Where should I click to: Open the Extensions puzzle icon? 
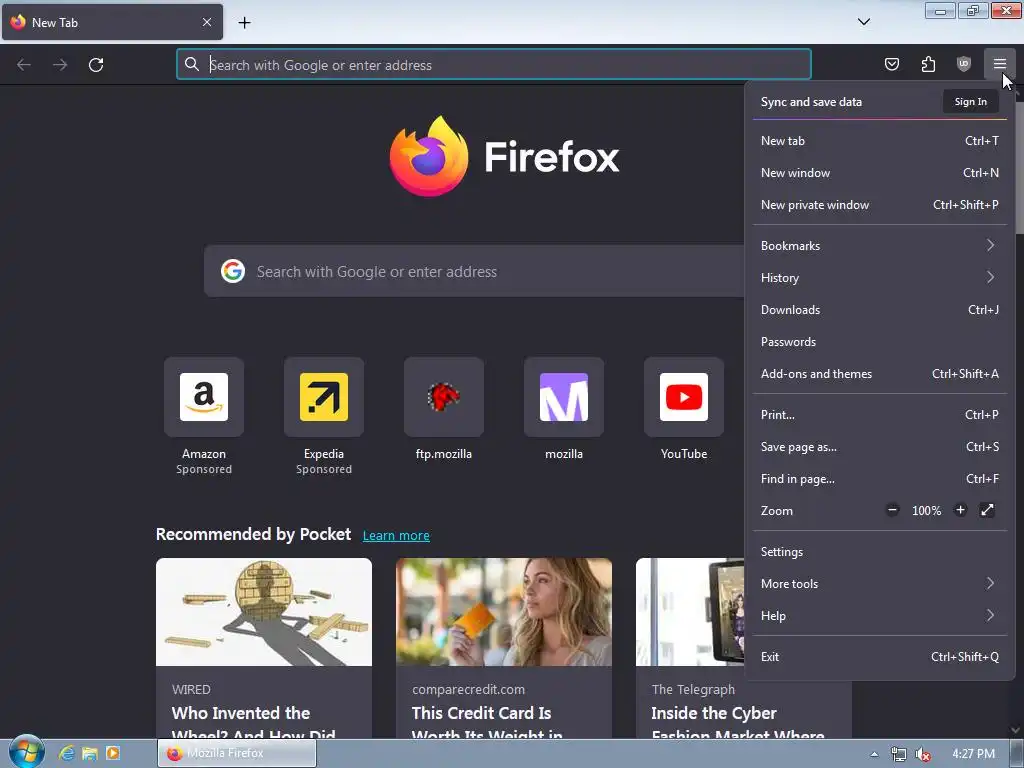[928, 64]
